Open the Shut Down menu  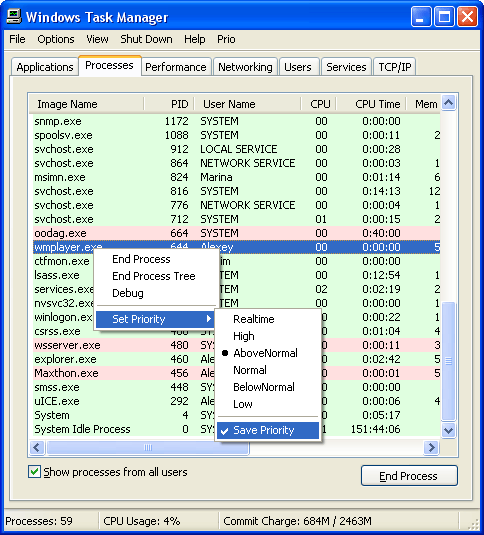click(x=146, y=39)
